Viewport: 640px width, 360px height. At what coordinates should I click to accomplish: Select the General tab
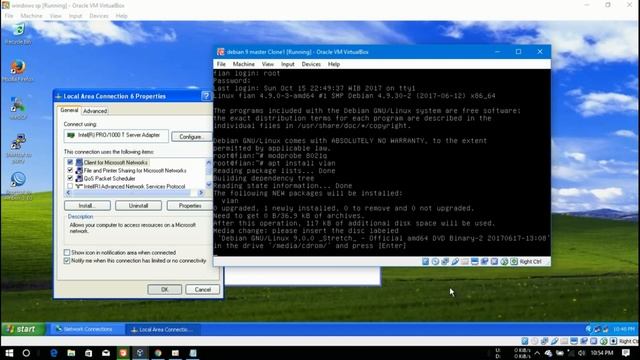point(69,110)
